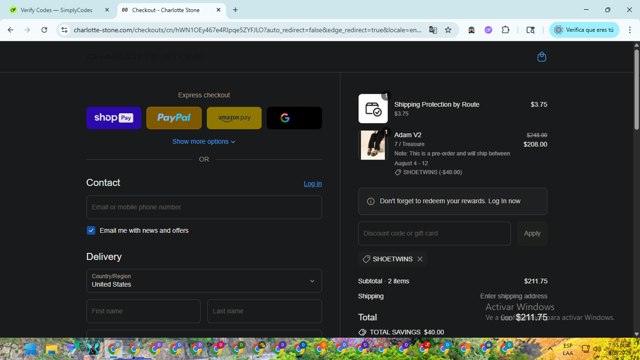Remove the SHOETWINS discount code

(x=420, y=259)
